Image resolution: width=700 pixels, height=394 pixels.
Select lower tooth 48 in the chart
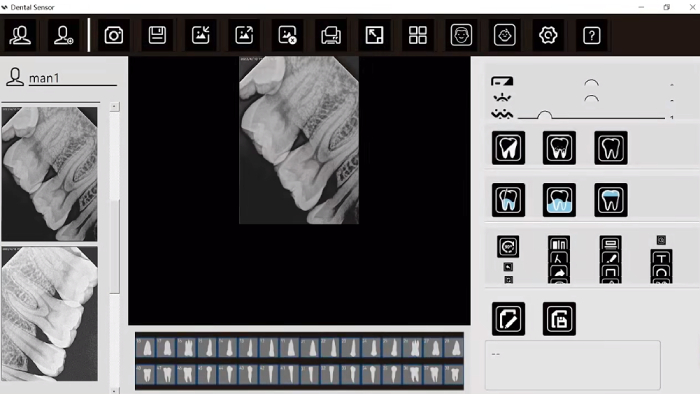[146, 375]
